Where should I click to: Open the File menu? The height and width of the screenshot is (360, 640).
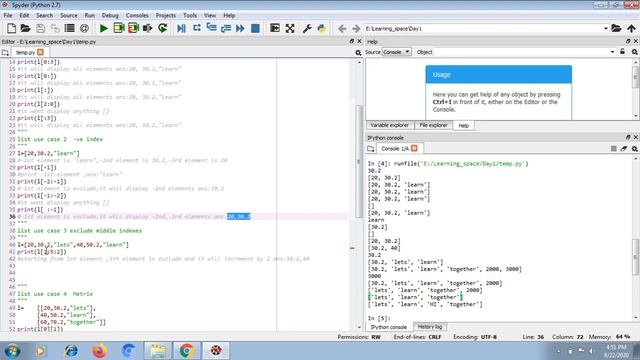[x=8, y=15]
